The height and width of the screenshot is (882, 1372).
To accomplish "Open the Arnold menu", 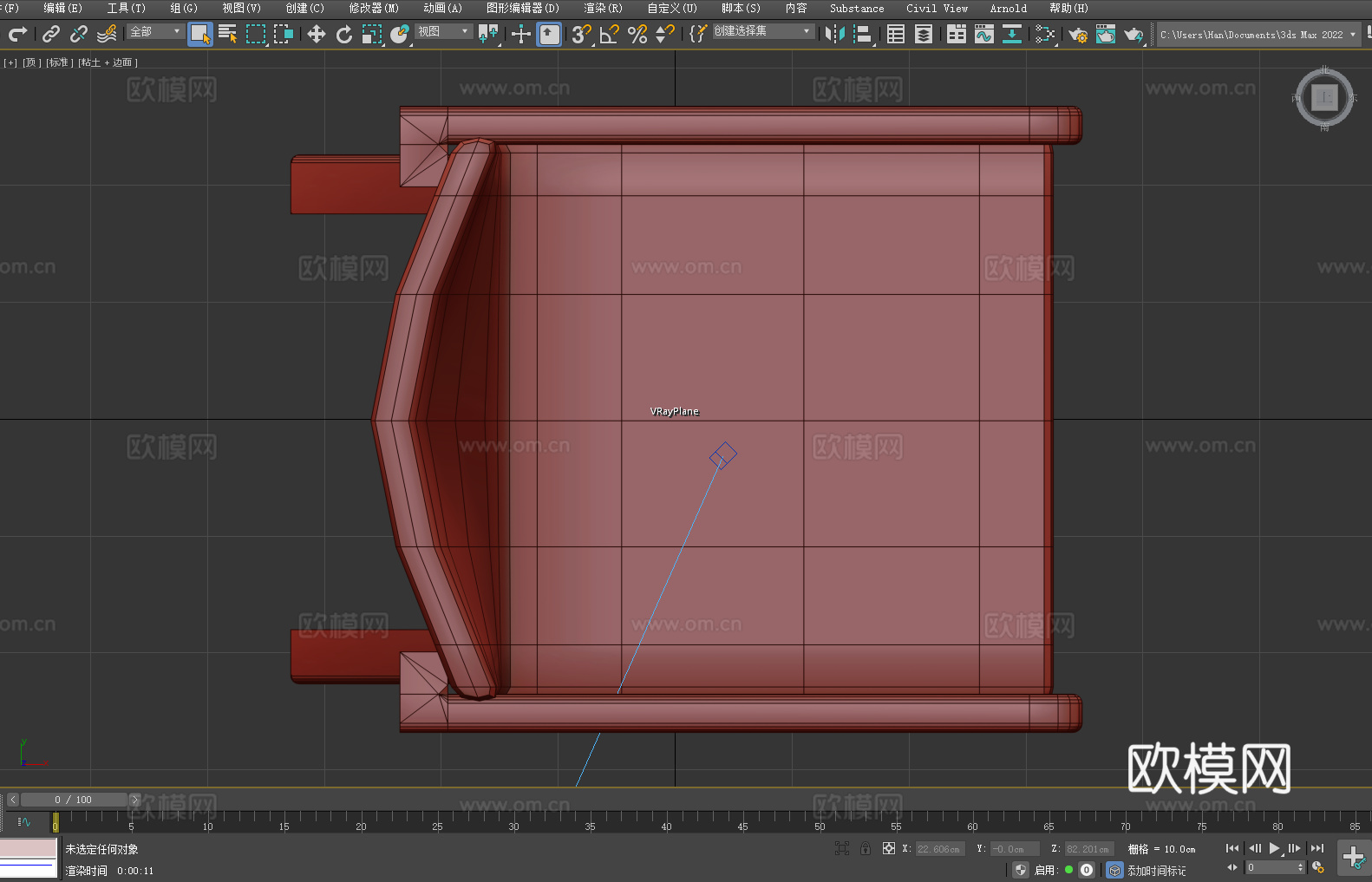I will click(1009, 9).
